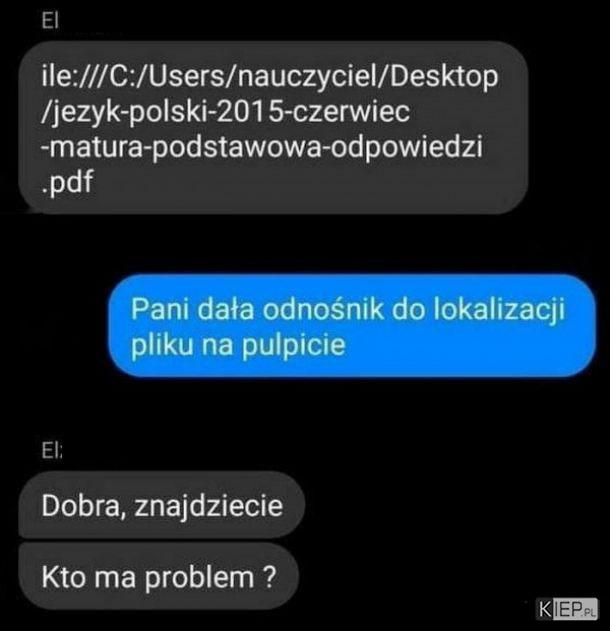Click the word 'problem' in last message

point(200,578)
